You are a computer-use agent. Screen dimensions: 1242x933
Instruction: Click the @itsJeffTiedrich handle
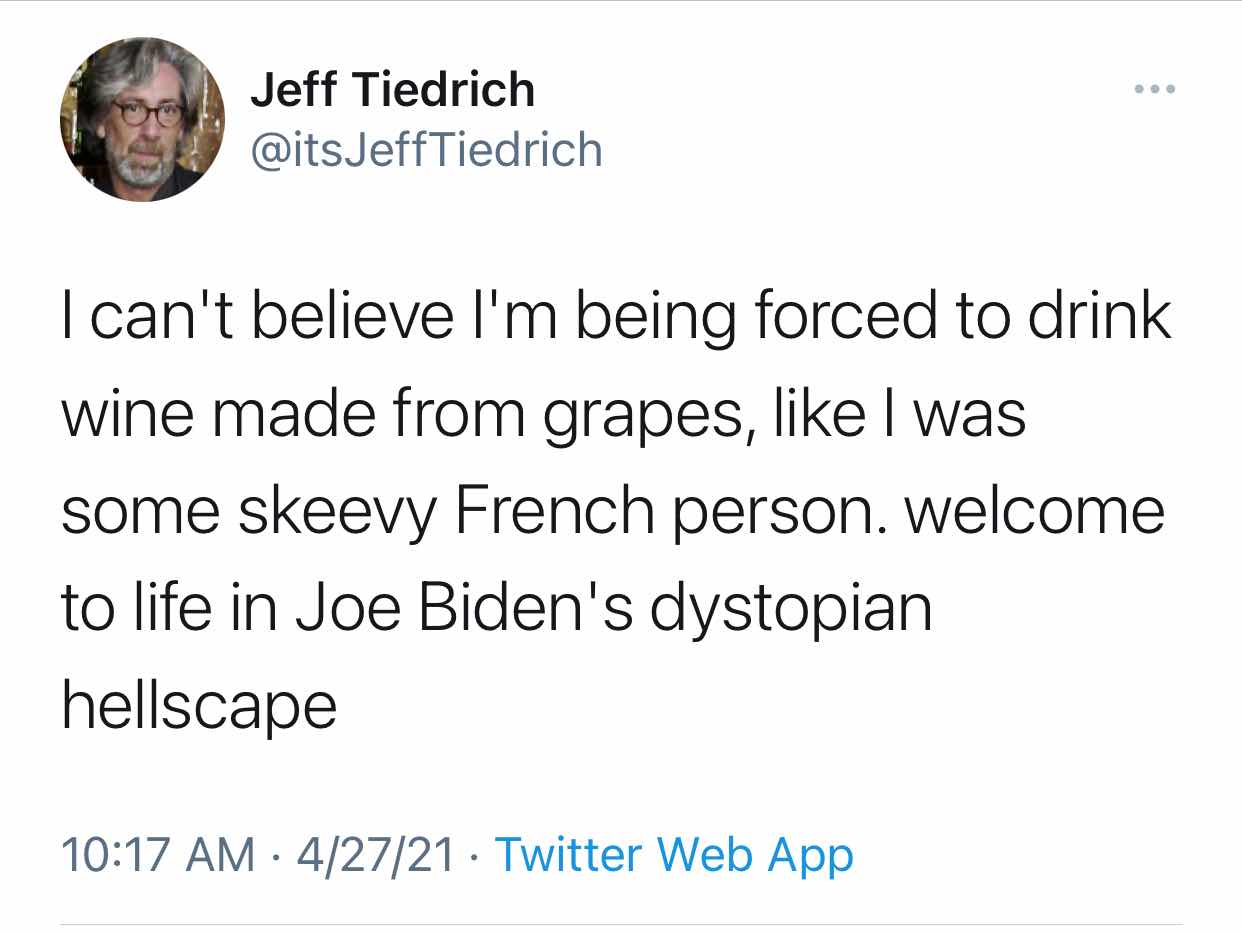(x=426, y=151)
